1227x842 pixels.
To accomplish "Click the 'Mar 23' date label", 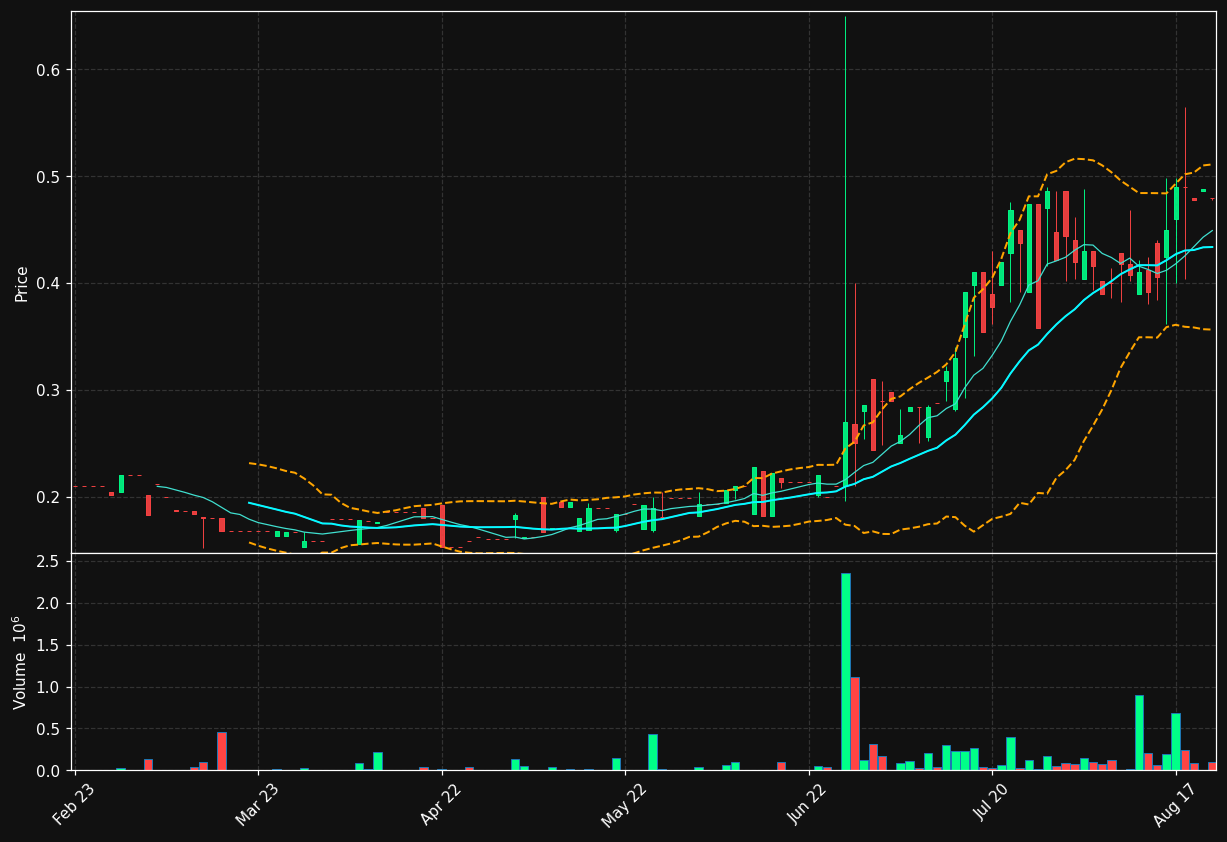I will pos(258,804).
